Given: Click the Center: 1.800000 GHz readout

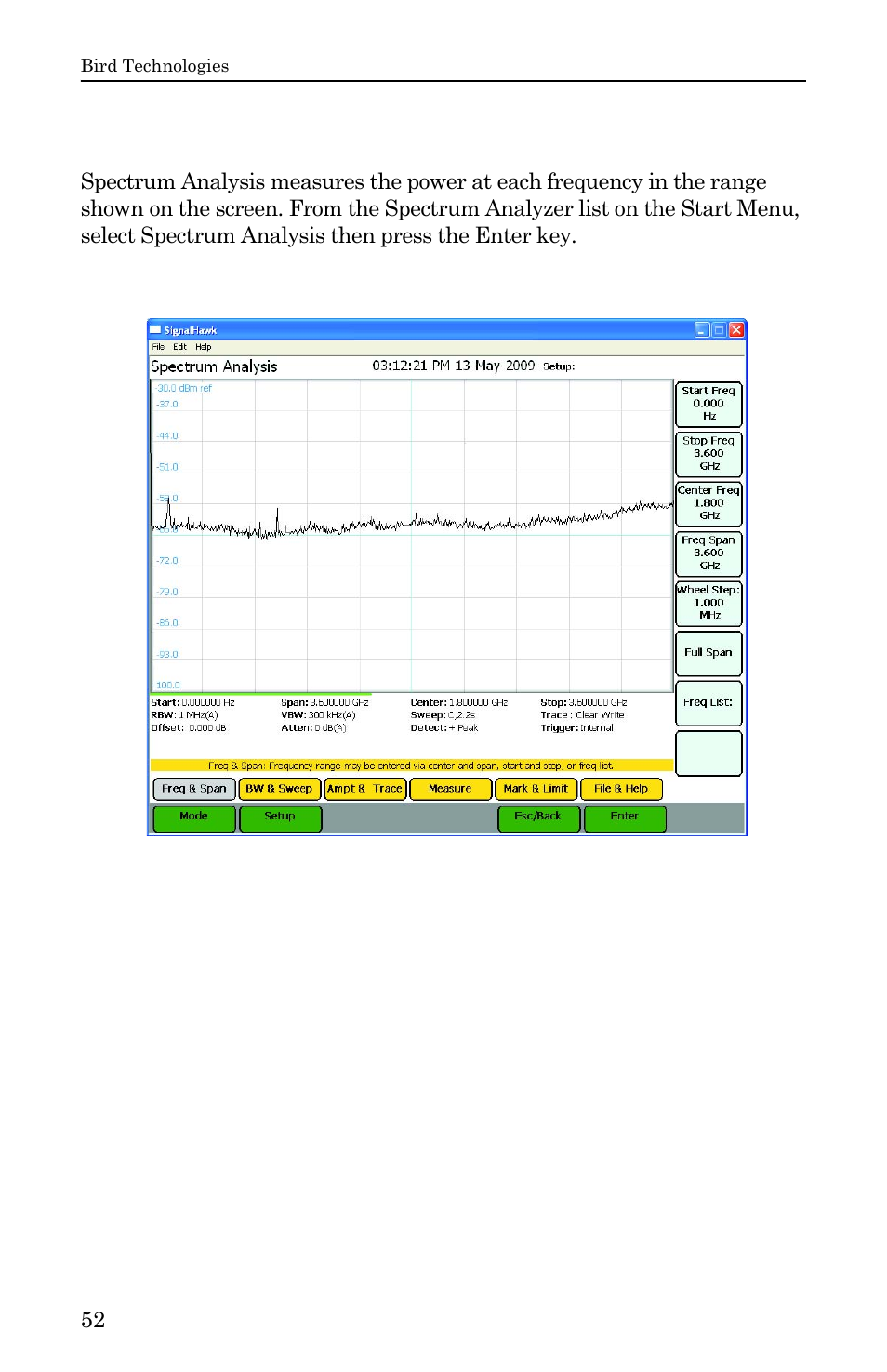Looking at the screenshot, I should [x=459, y=703].
